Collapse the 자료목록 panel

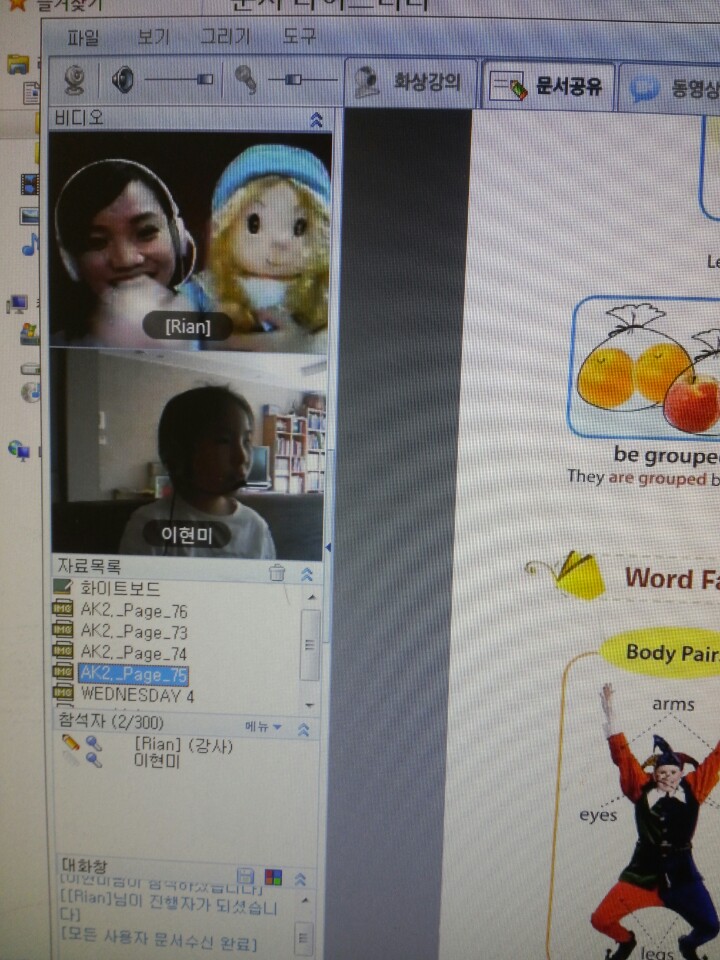pos(307,573)
